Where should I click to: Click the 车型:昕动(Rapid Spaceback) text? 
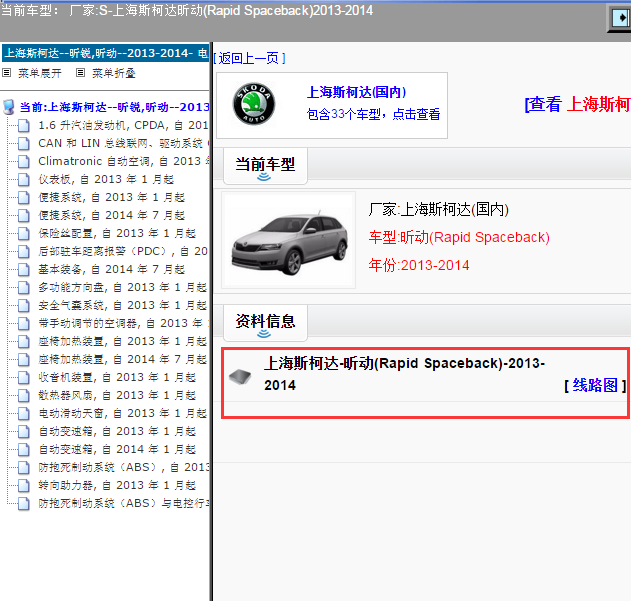point(459,238)
